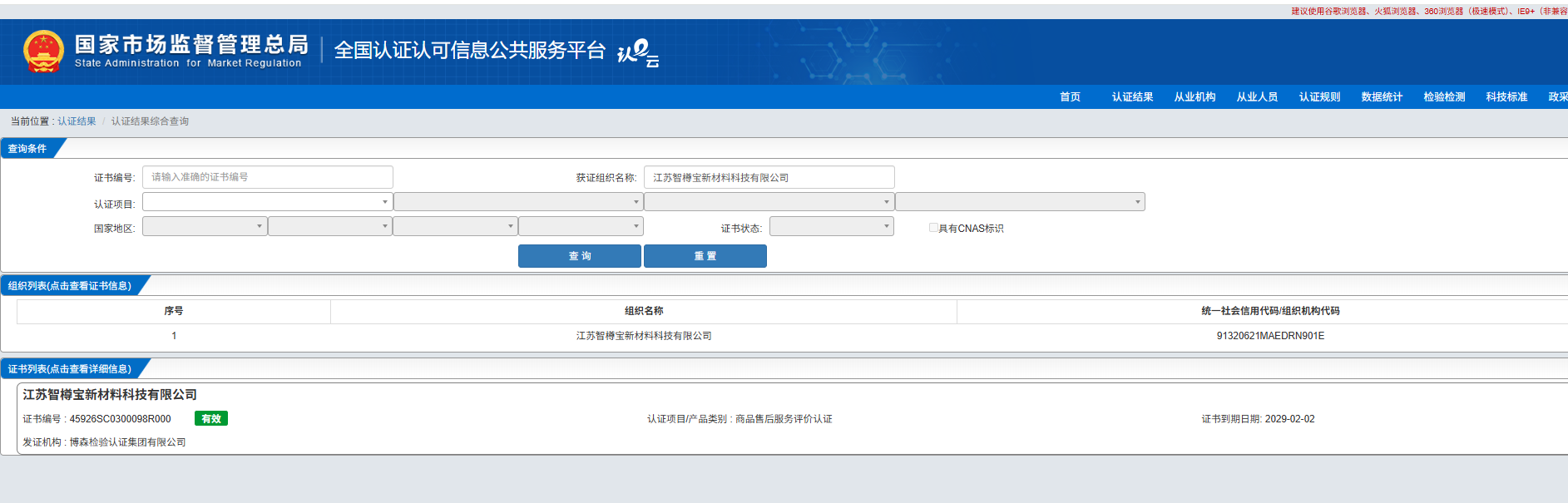Screen dimensions: 1568x503
Task: Open the first 国家地区 dropdown
Action: tap(205, 226)
